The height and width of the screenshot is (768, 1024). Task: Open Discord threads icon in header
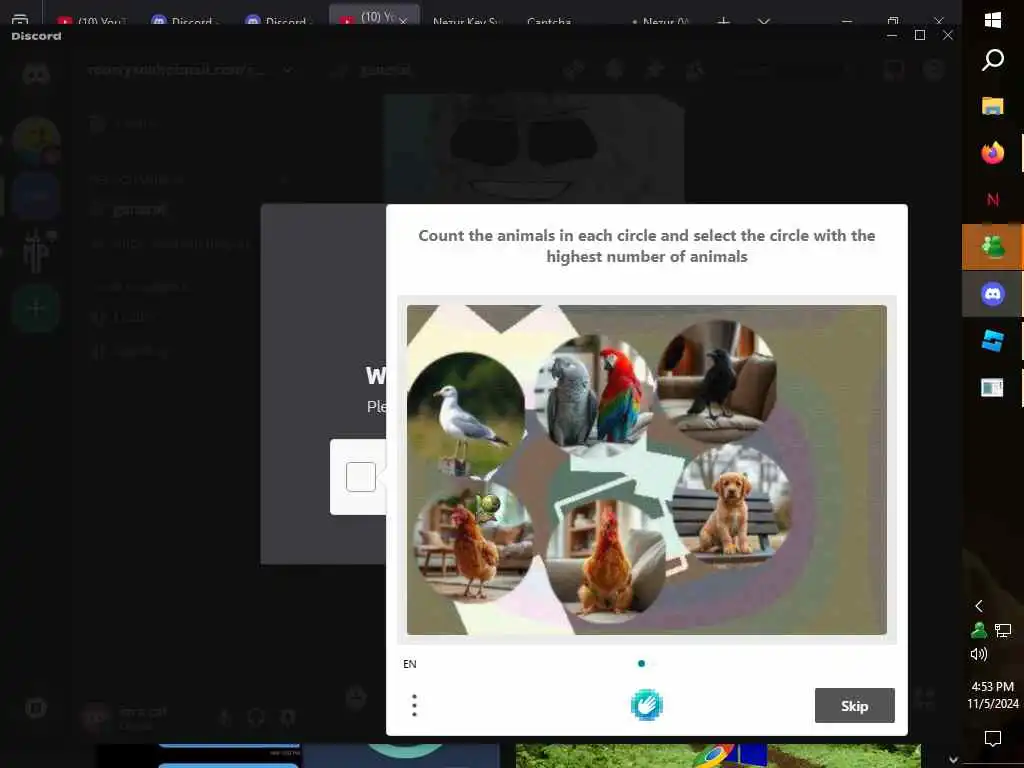pyautogui.click(x=573, y=70)
